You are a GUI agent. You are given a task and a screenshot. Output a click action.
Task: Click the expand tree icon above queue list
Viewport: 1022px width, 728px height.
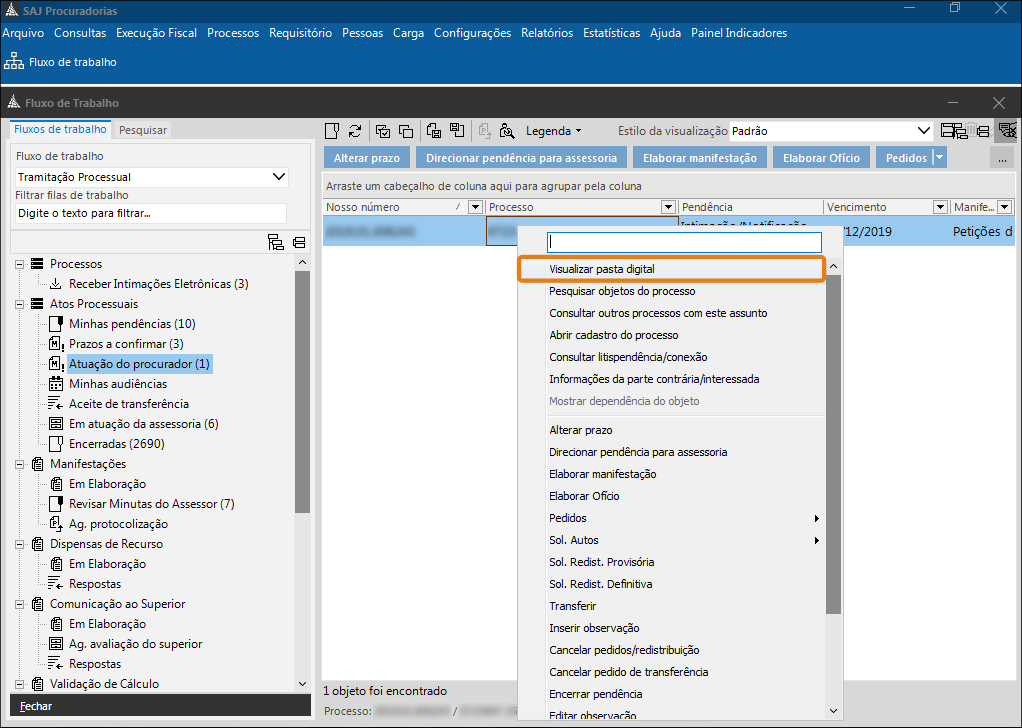coord(275,242)
